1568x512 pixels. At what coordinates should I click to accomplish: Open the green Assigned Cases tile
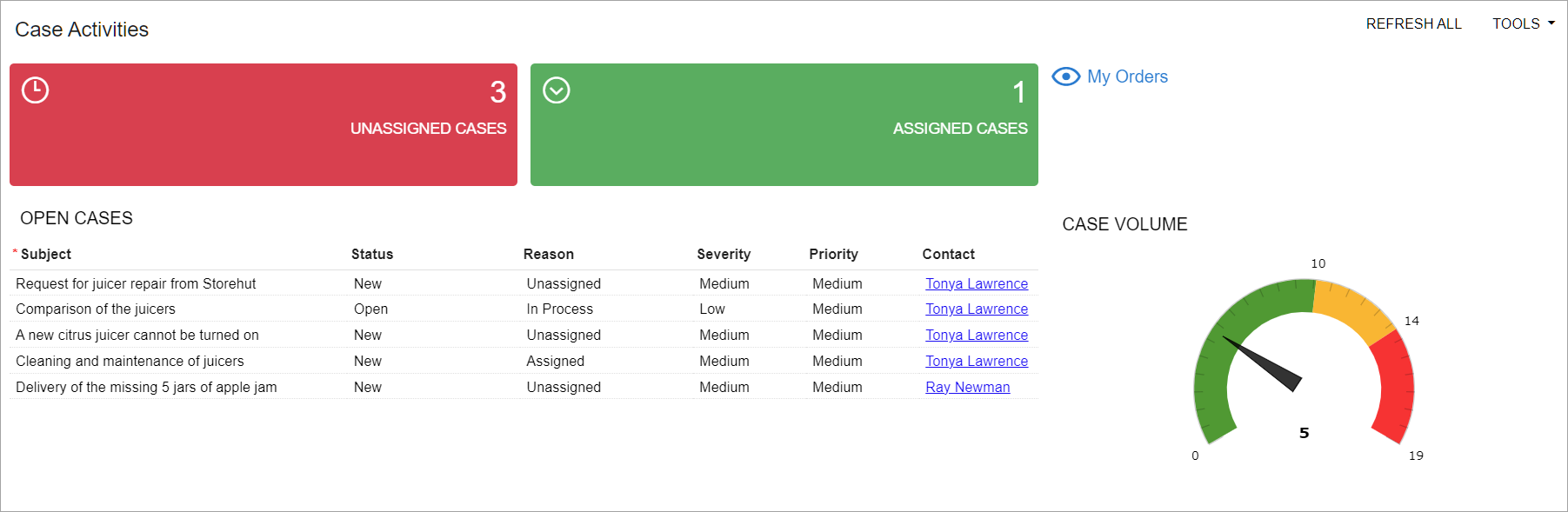[784, 124]
